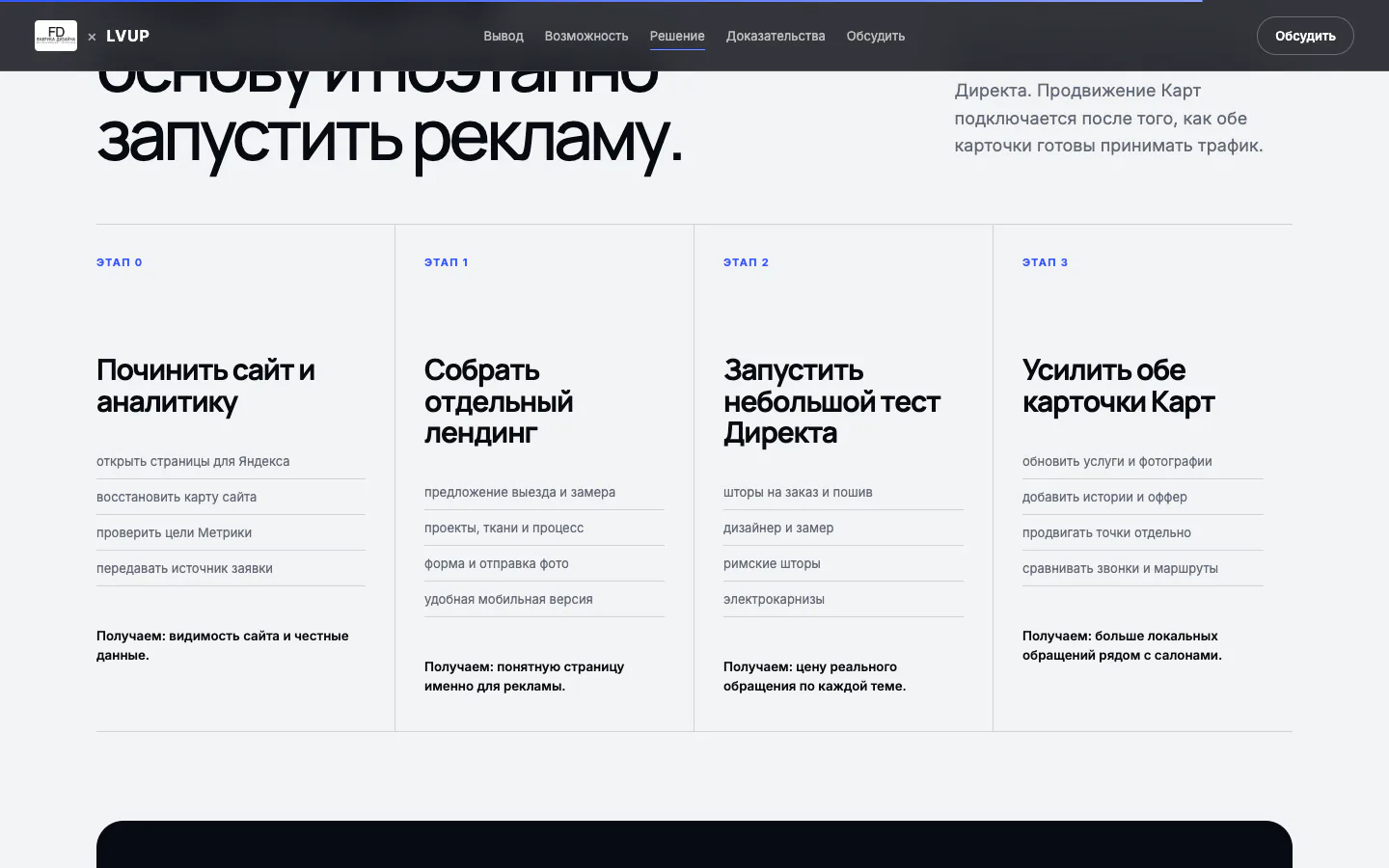Open the Вывод navigation item

coord(504,36)
